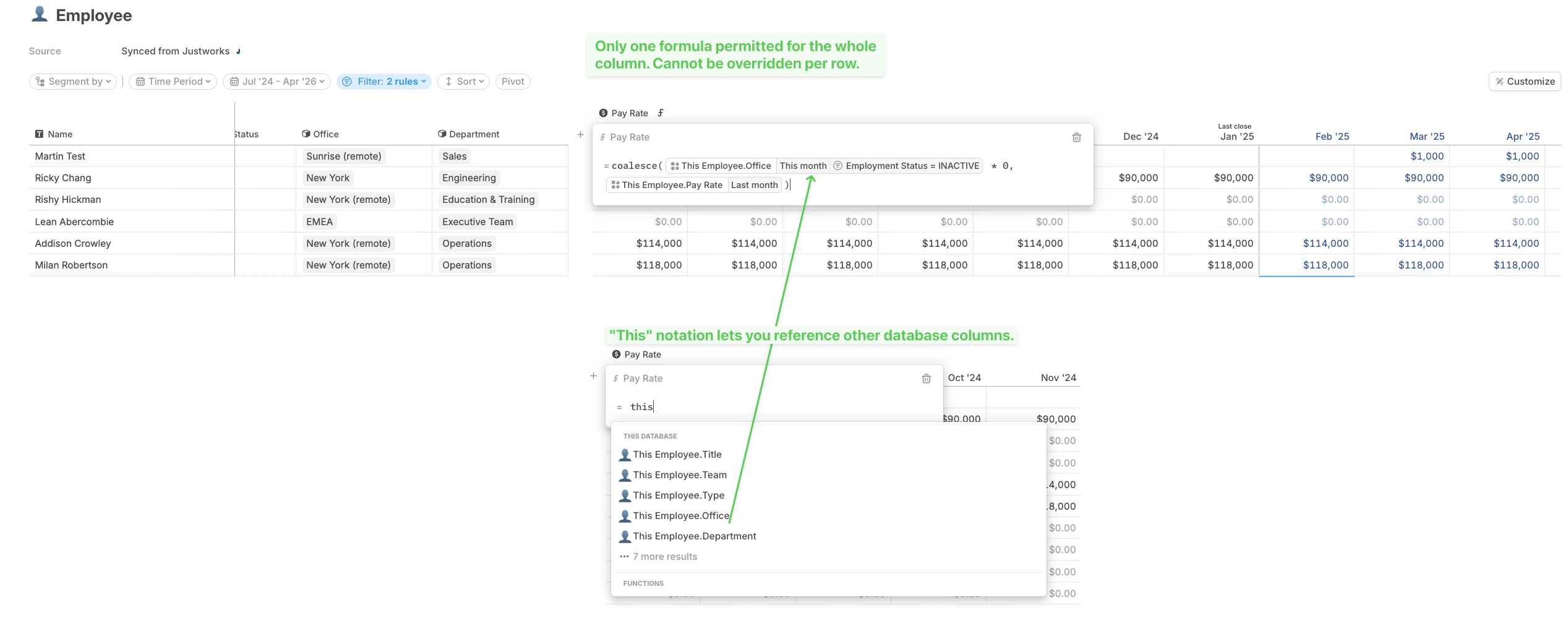Select Addison Crowley's Feb '25 $114,000 cell
1568x631 pixels.
tap(1307, 244)
